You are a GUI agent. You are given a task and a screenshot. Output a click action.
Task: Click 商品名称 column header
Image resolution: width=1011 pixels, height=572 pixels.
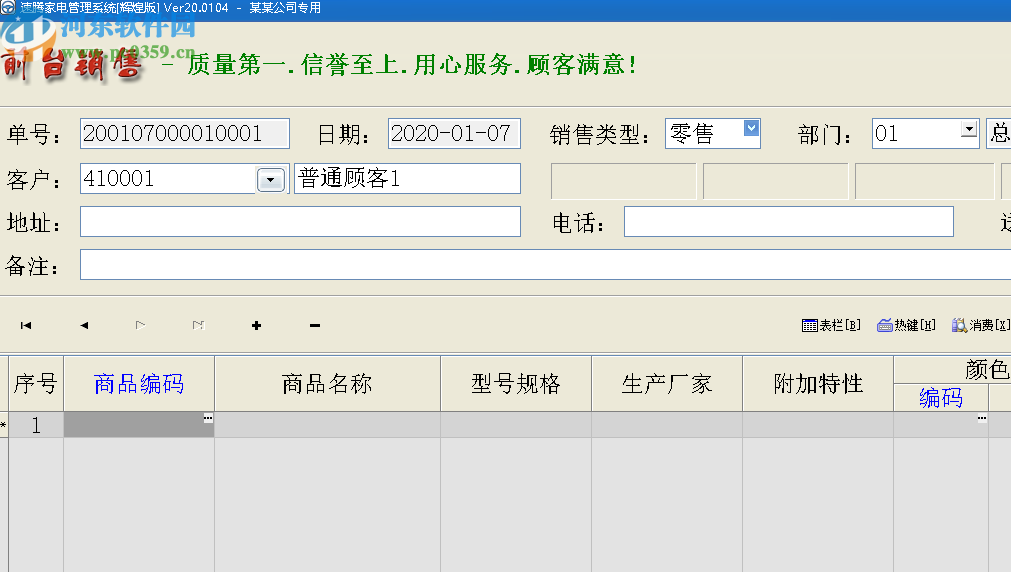[x=327, y=384]
